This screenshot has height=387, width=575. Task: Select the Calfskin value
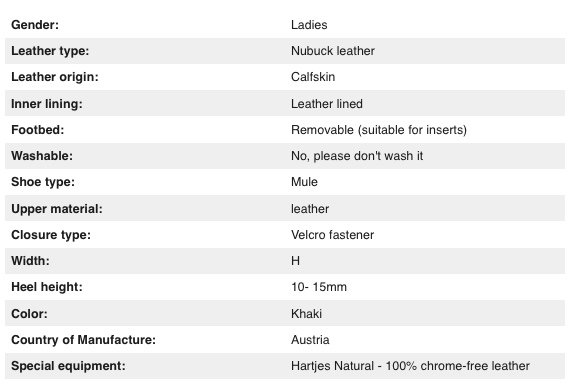pyautogui.click(x=313, y=77)
